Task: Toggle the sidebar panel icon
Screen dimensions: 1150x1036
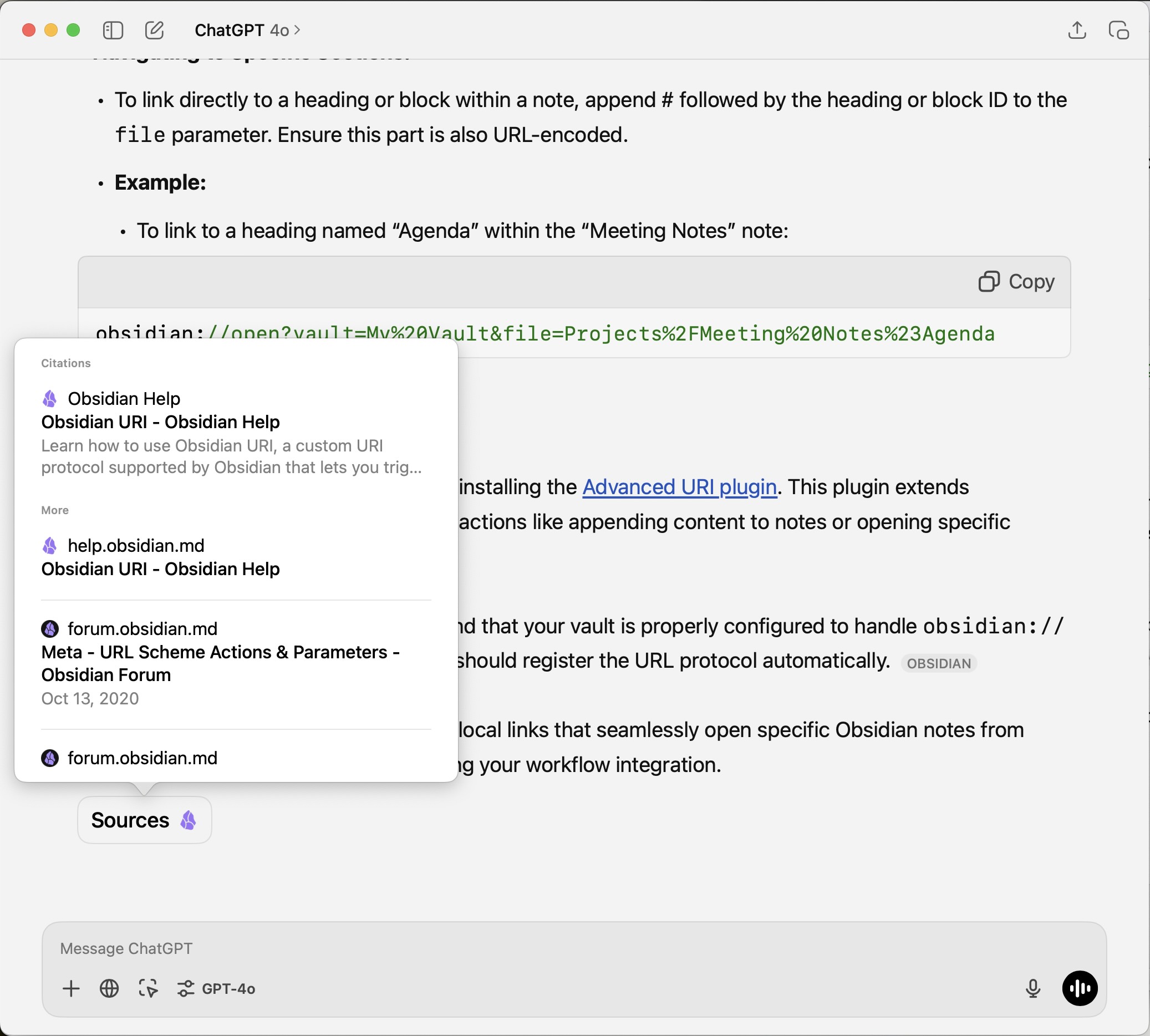Action: click(x=113, y=30)
